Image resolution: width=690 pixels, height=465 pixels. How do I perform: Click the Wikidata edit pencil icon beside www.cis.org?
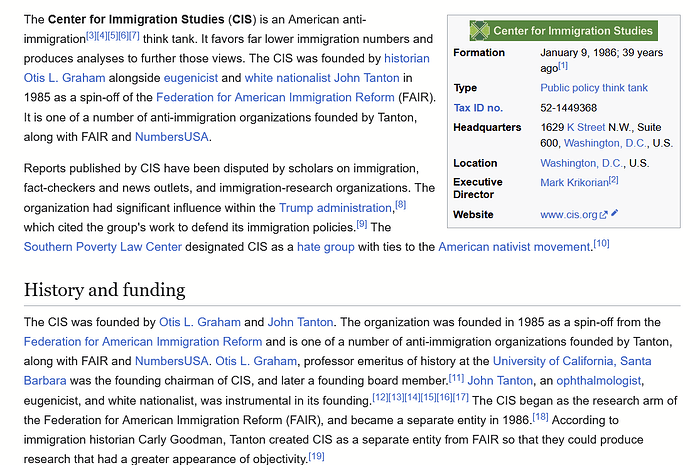click(x=615, y=213)
